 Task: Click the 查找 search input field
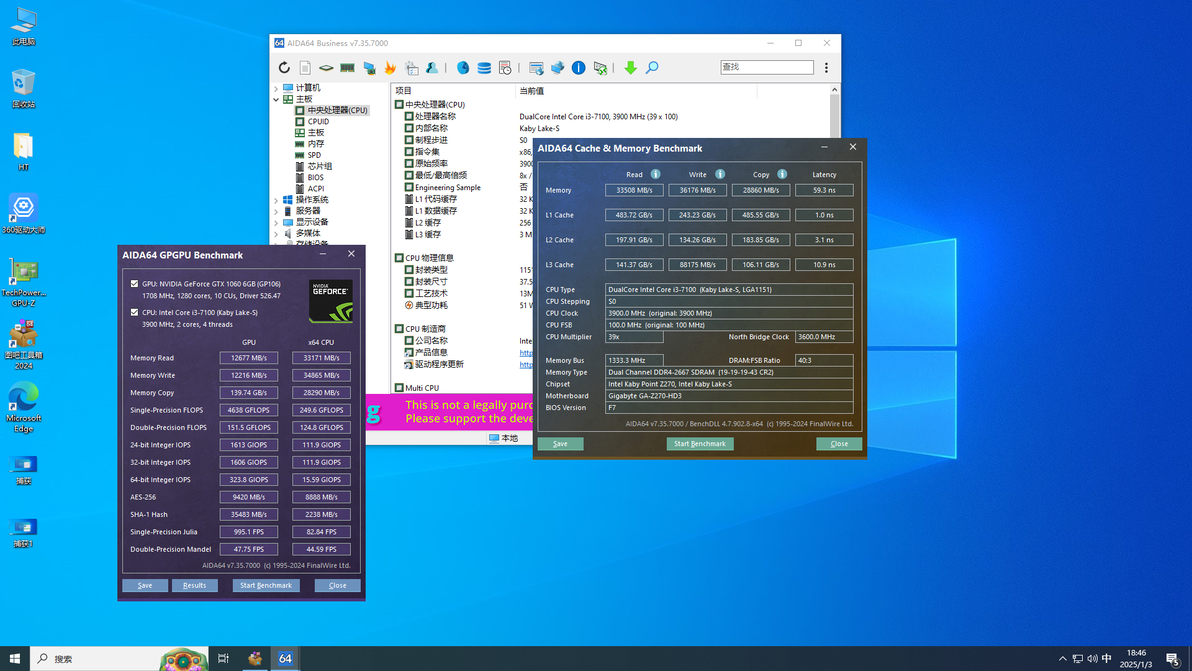[x=766, y=67]
